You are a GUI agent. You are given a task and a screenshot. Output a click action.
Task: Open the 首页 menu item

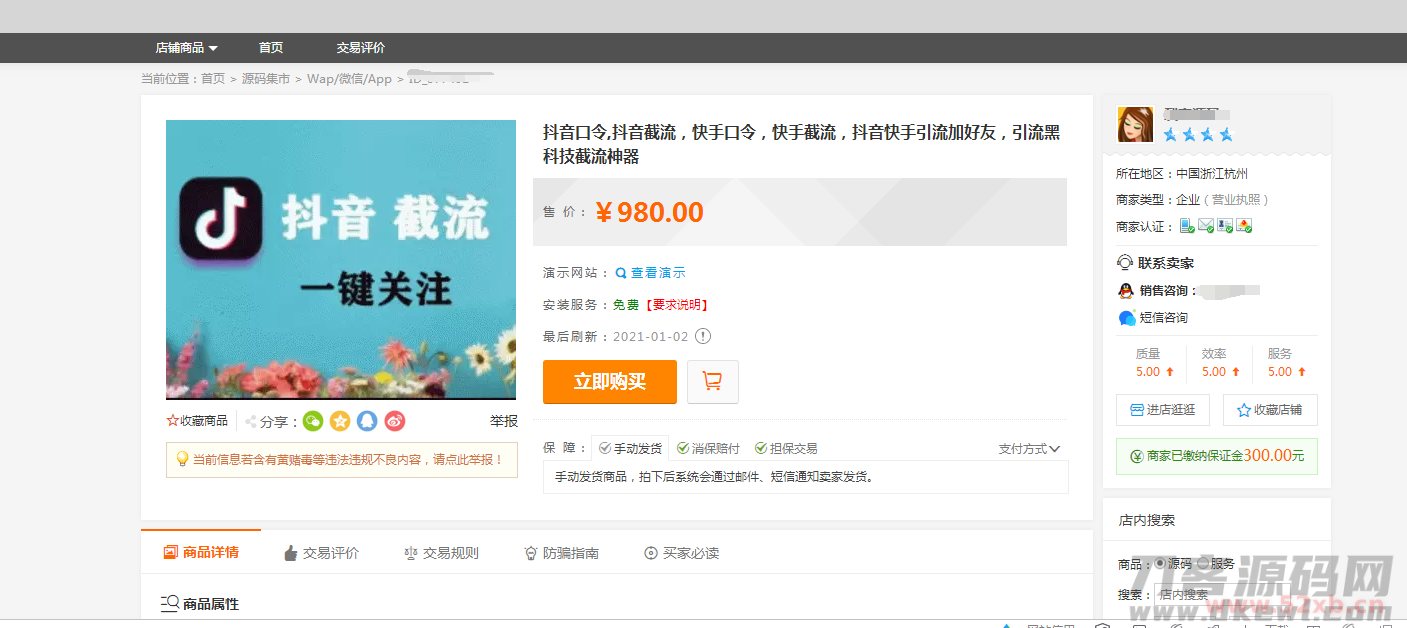coord(270,47)
